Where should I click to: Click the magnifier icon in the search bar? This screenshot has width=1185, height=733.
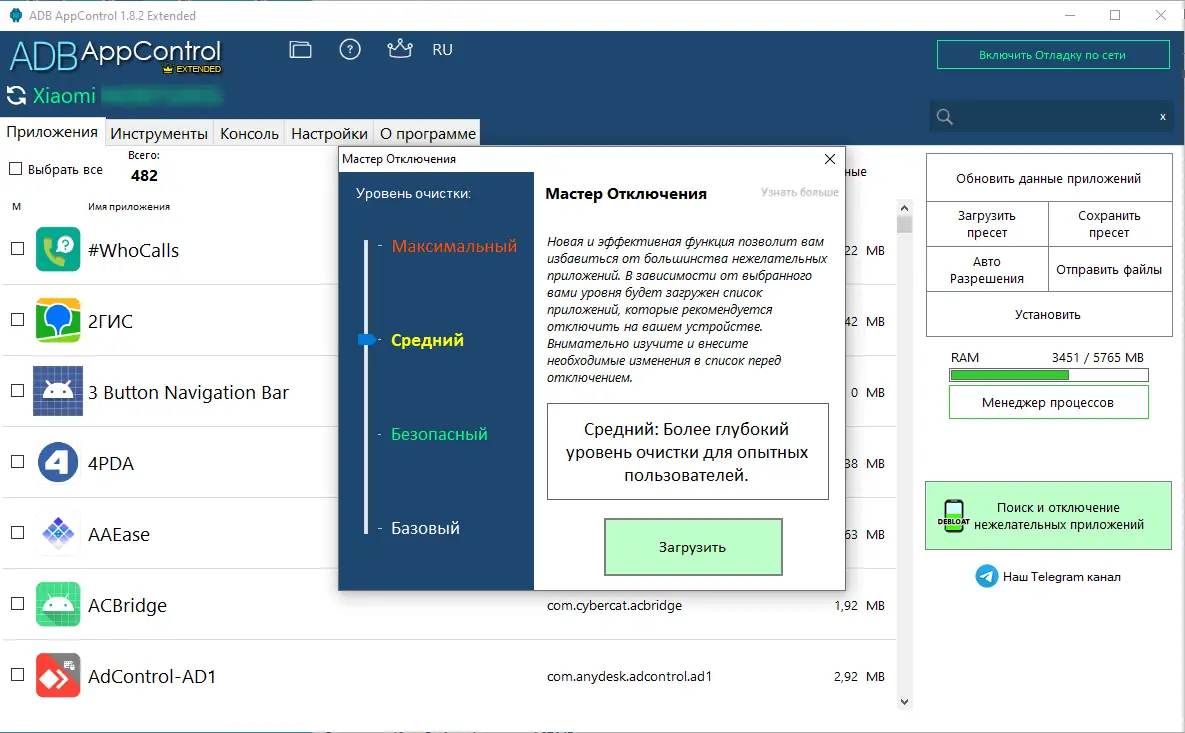(943, 116)
